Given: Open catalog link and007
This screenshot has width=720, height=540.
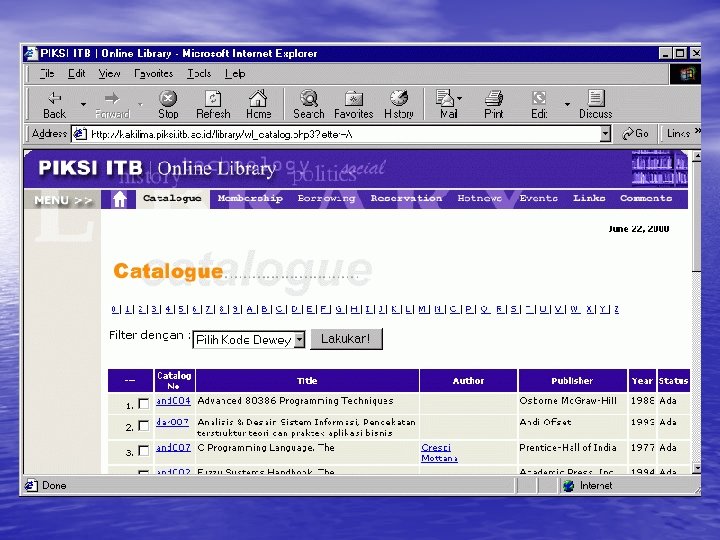Looking at the screenshot, I should coord(173,448).
